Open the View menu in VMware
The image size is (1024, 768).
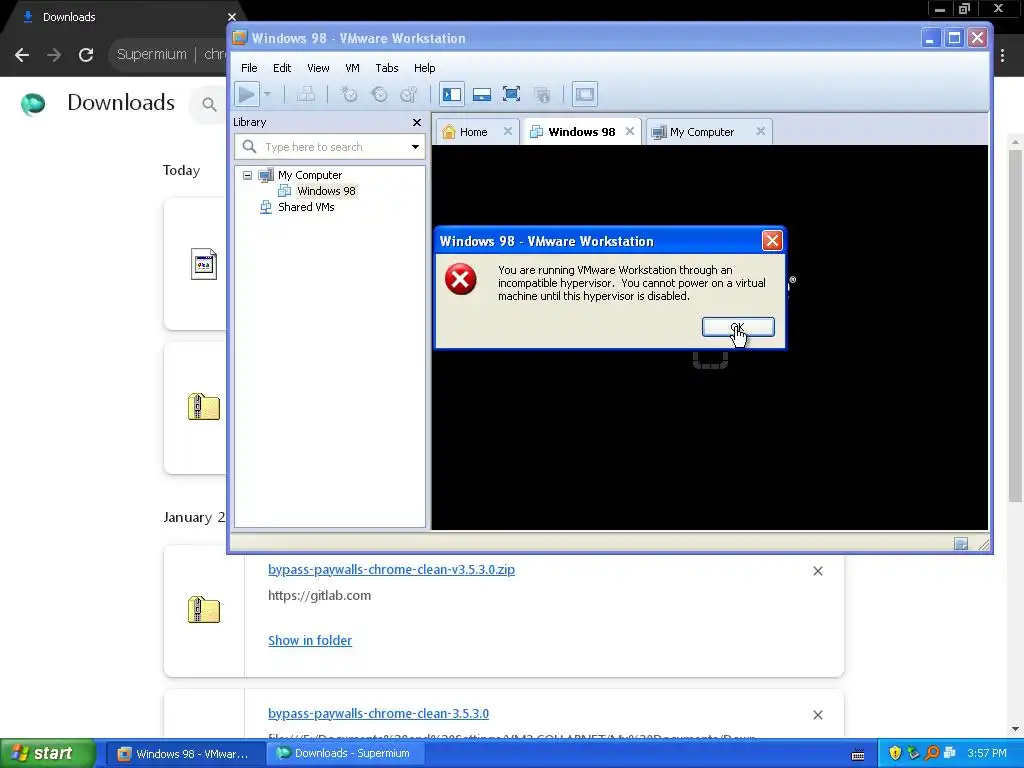[318, 68]
